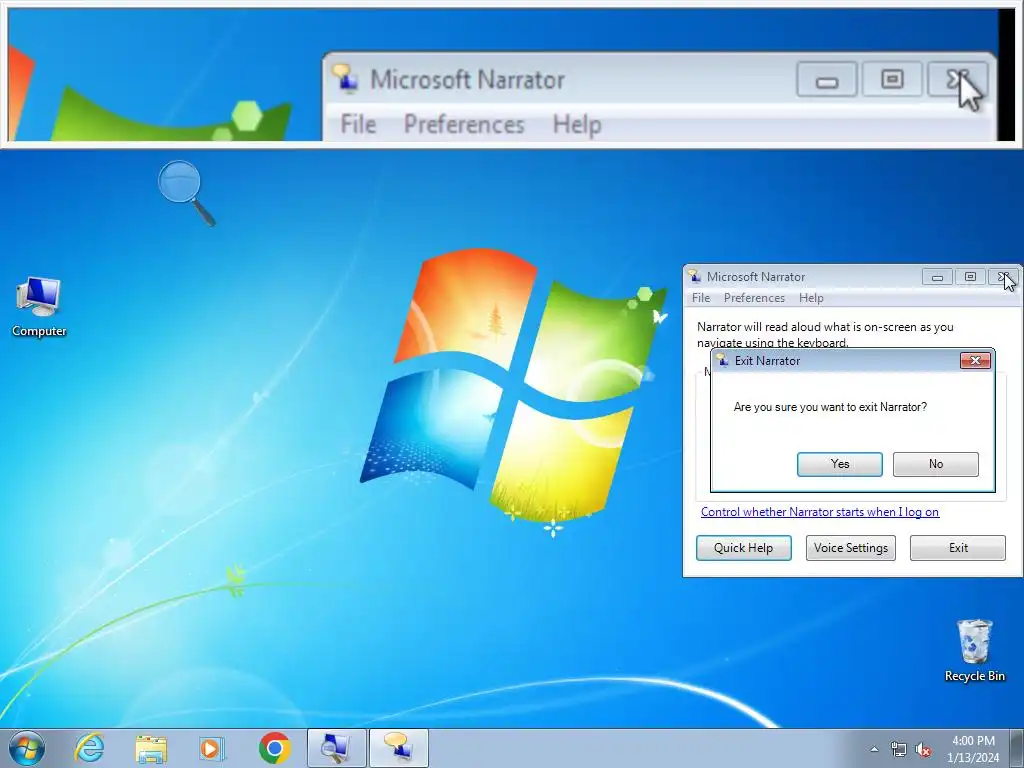Switch to Magnifier via its taskbar button
The image size is (1024, 768).
(x=336, y=748)
